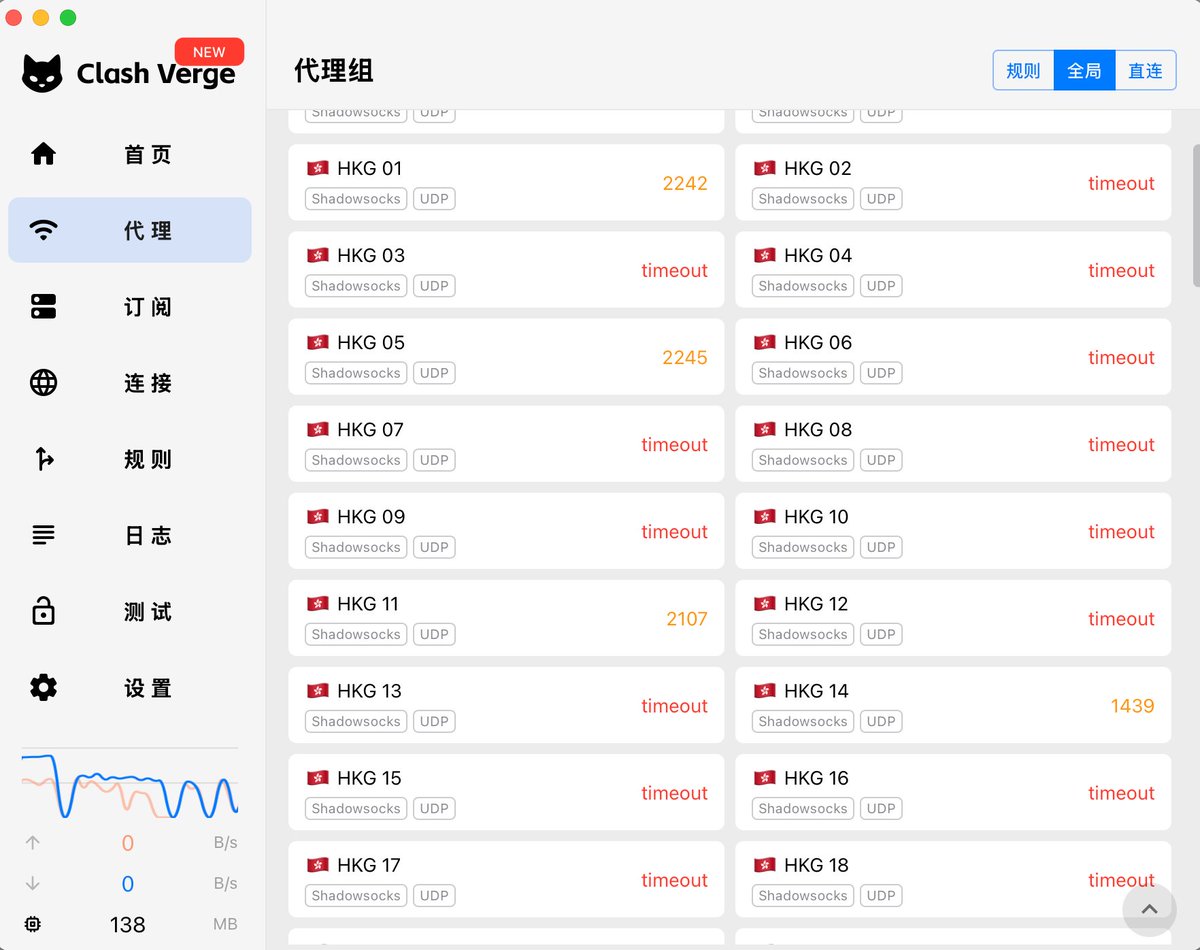Image resolution: width=1200 pixels, height=950 pixels.
Task: Open 首页 menu item
Action: [x=130, y=154]
